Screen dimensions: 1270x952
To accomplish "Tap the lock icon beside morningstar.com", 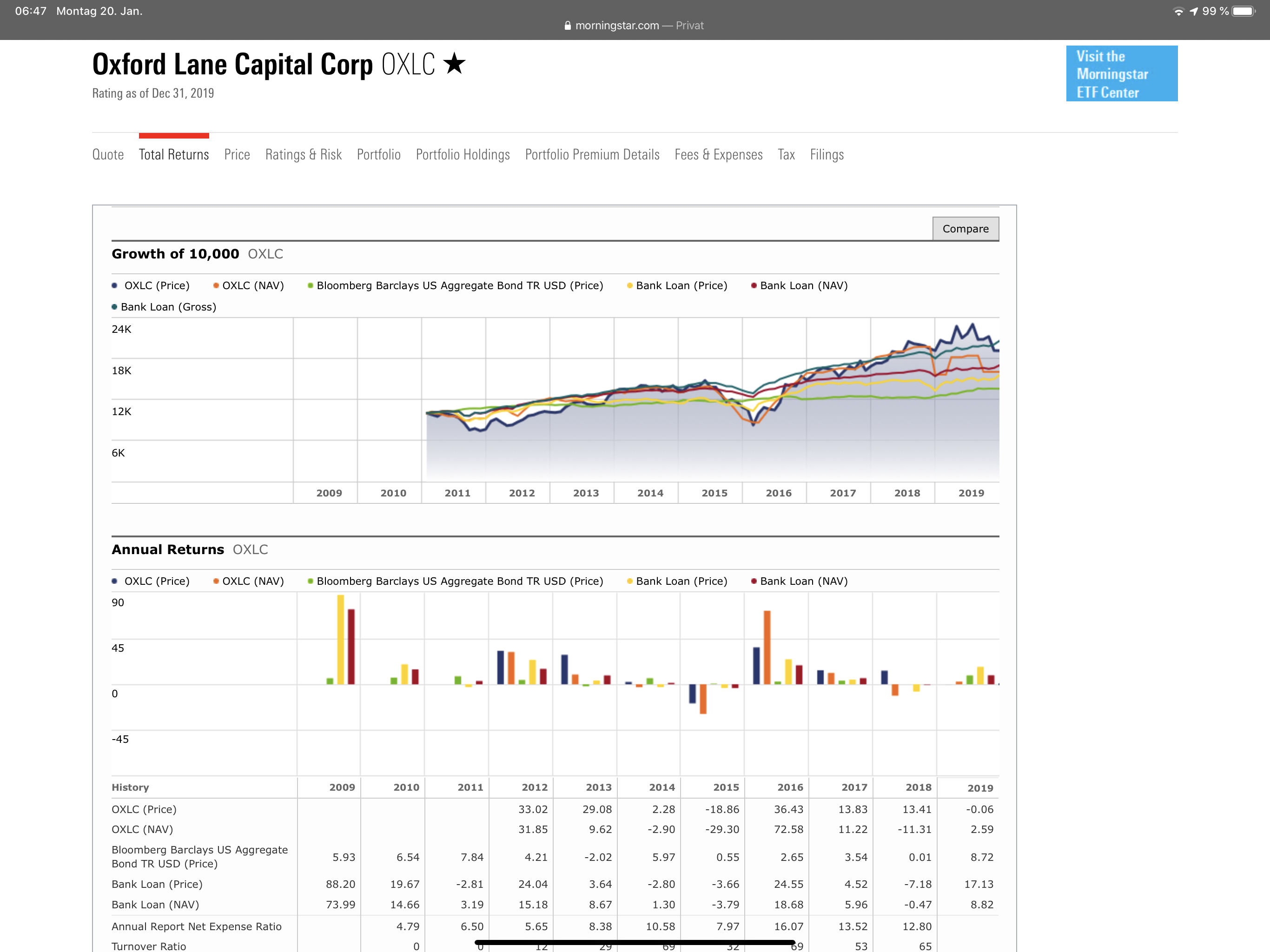I will [x=567, y=25].
